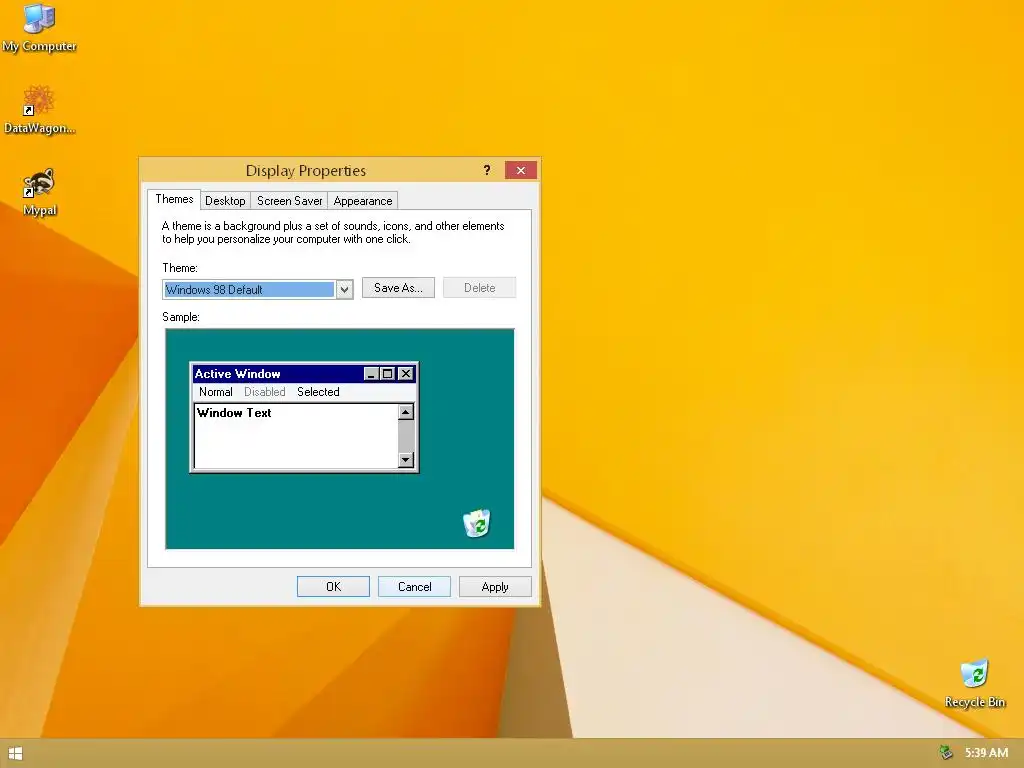Click the system tray network icon
The height and width of the screenshot is (768, 1024).
(x=945, y=752)
